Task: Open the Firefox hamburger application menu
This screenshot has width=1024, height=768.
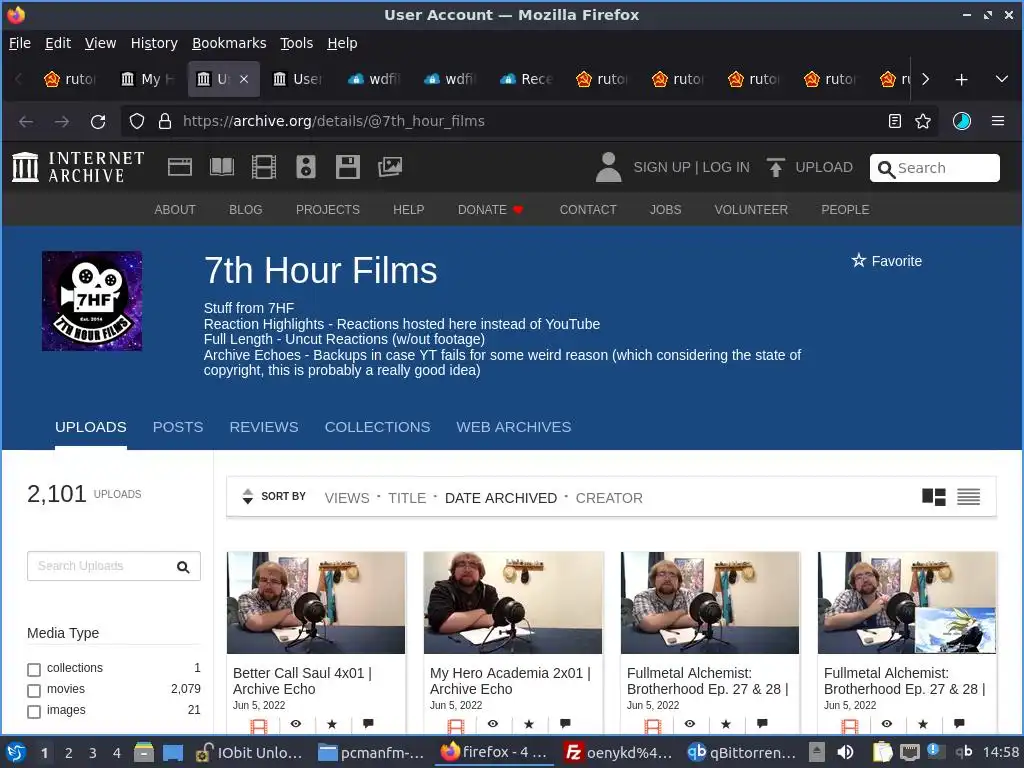Action: pos(998,121)
